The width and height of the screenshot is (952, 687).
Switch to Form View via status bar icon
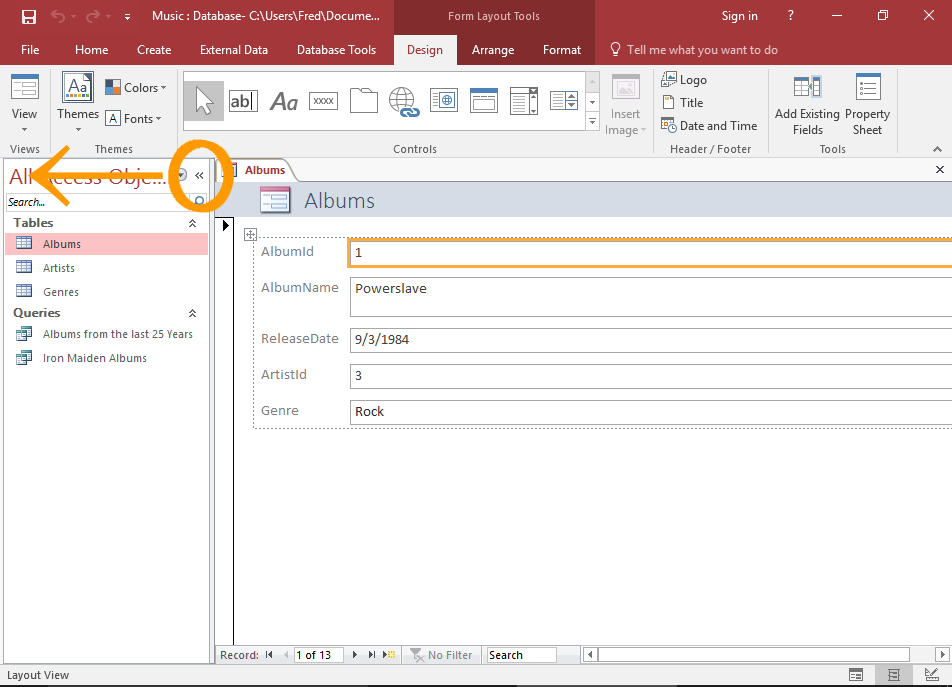[x=856, y=675]
